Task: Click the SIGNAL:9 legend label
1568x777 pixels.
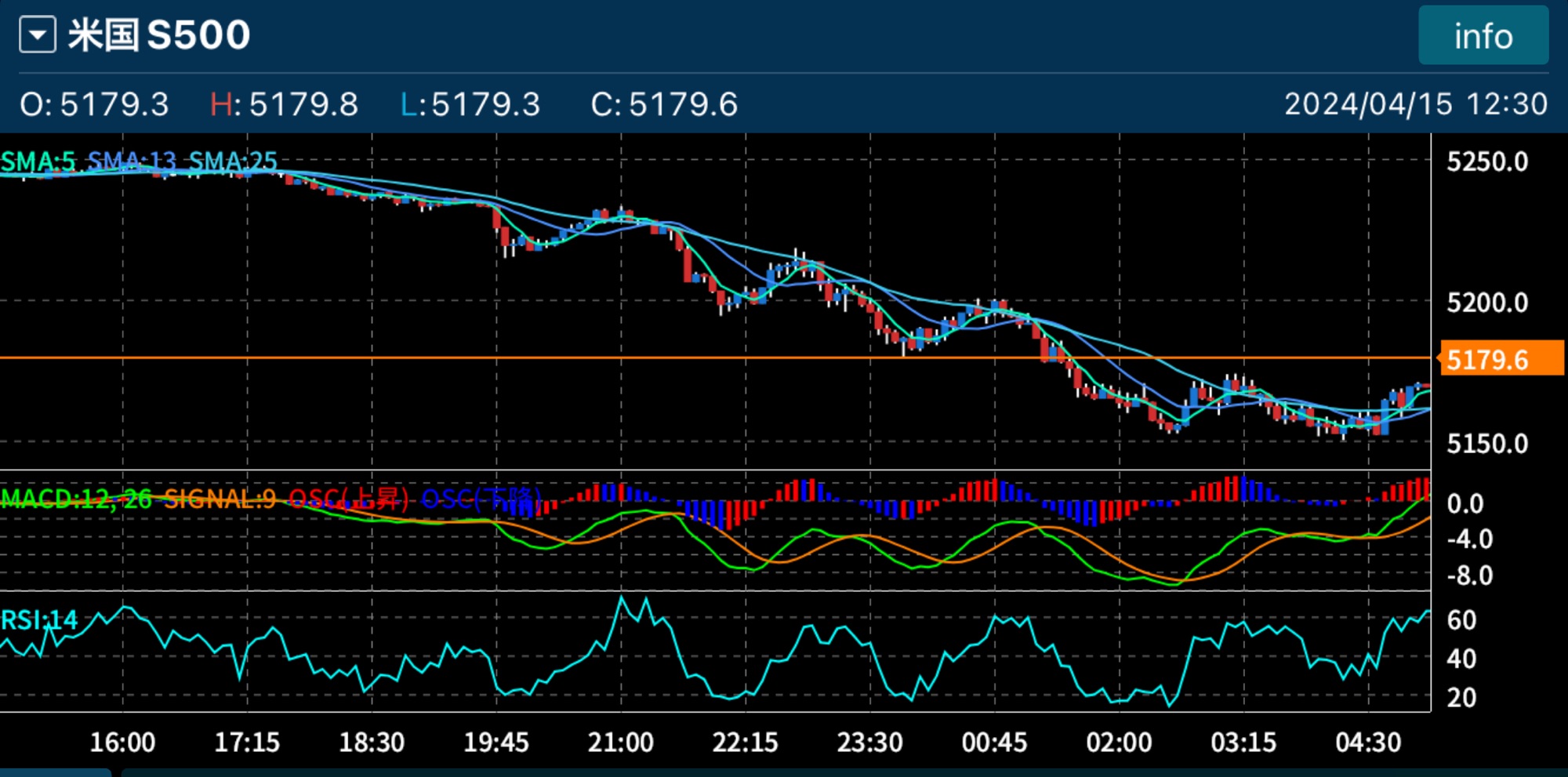Action: (x=220, y=499)
